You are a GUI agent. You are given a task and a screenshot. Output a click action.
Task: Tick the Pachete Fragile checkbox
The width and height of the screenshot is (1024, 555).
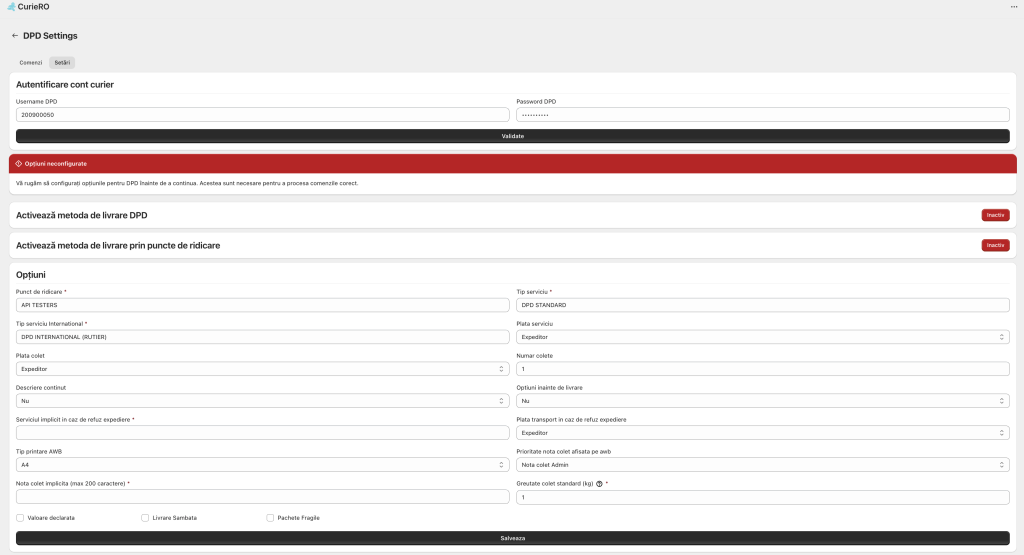270,518
